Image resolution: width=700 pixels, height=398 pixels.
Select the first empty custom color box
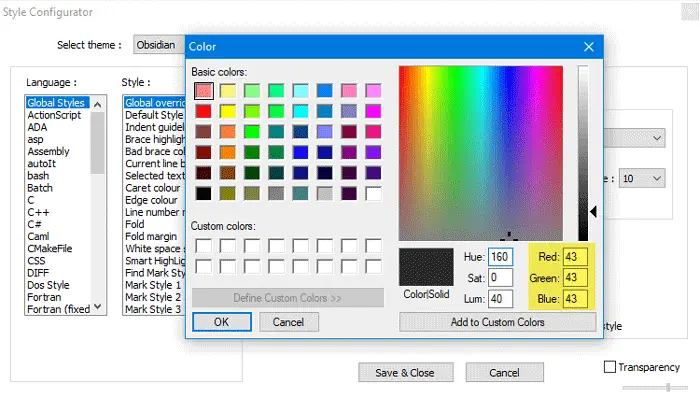[x=204, y=245]
